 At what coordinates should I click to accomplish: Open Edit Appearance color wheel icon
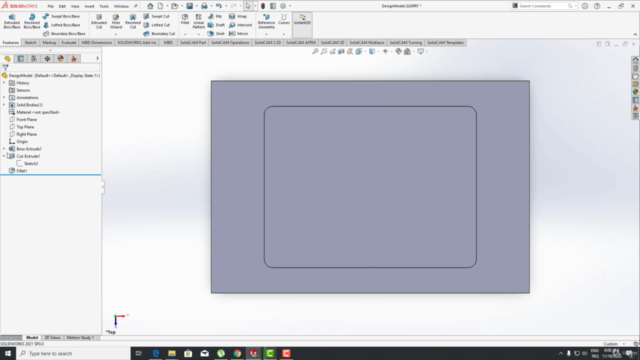pos(398,51)
